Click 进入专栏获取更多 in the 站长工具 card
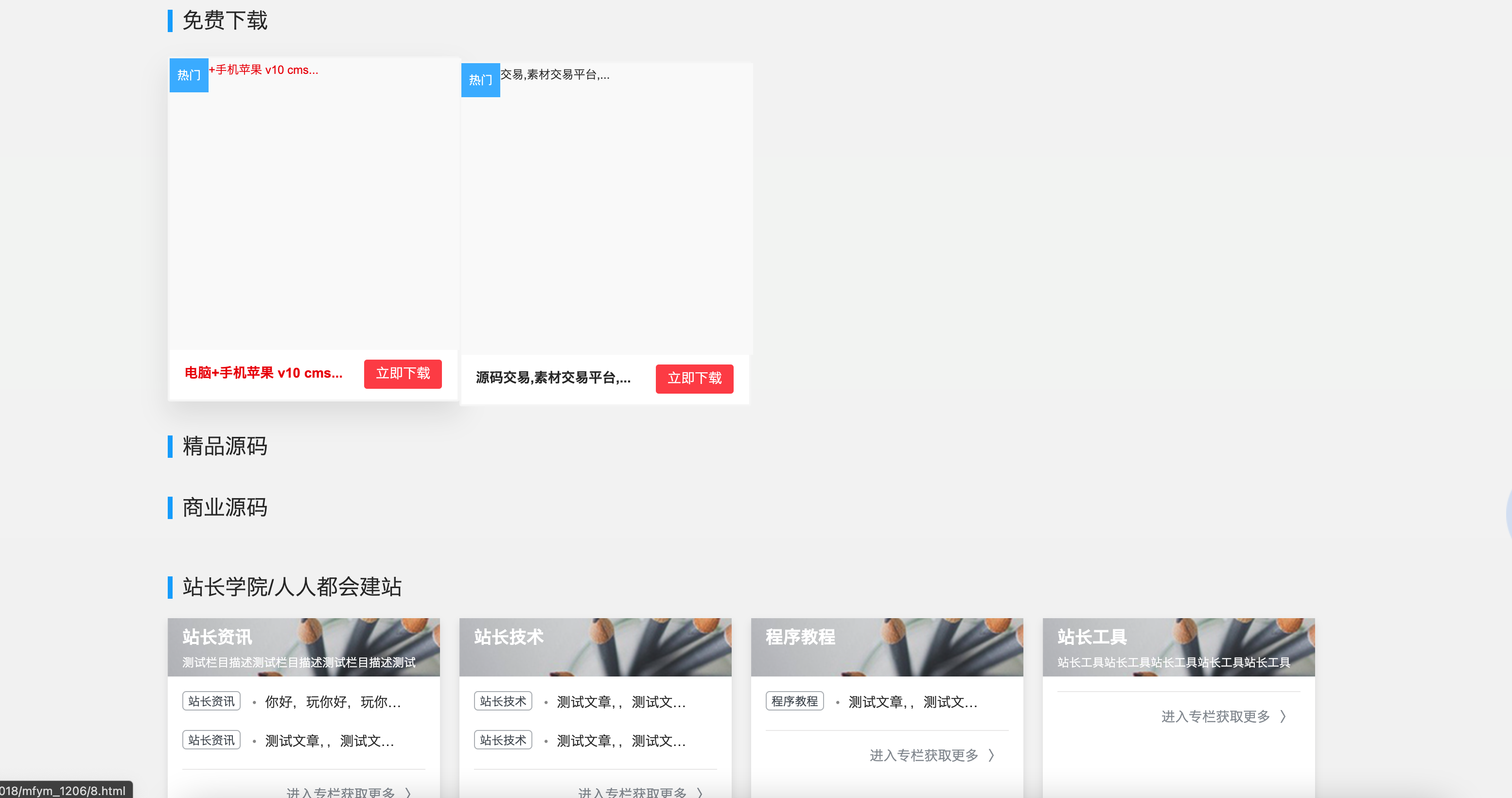This screenshot has height=798, width=1512. click(1215, 716)
